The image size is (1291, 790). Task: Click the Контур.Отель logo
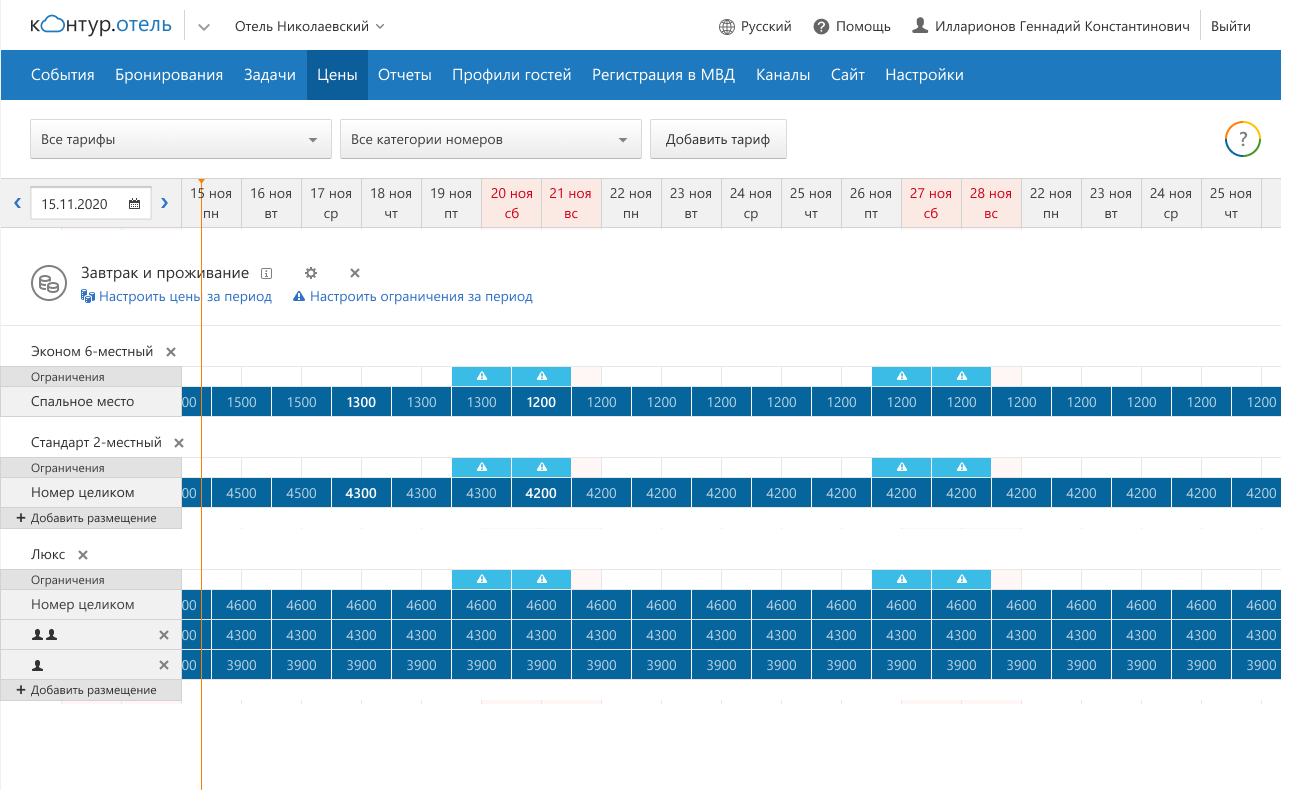tap(100, 26)
